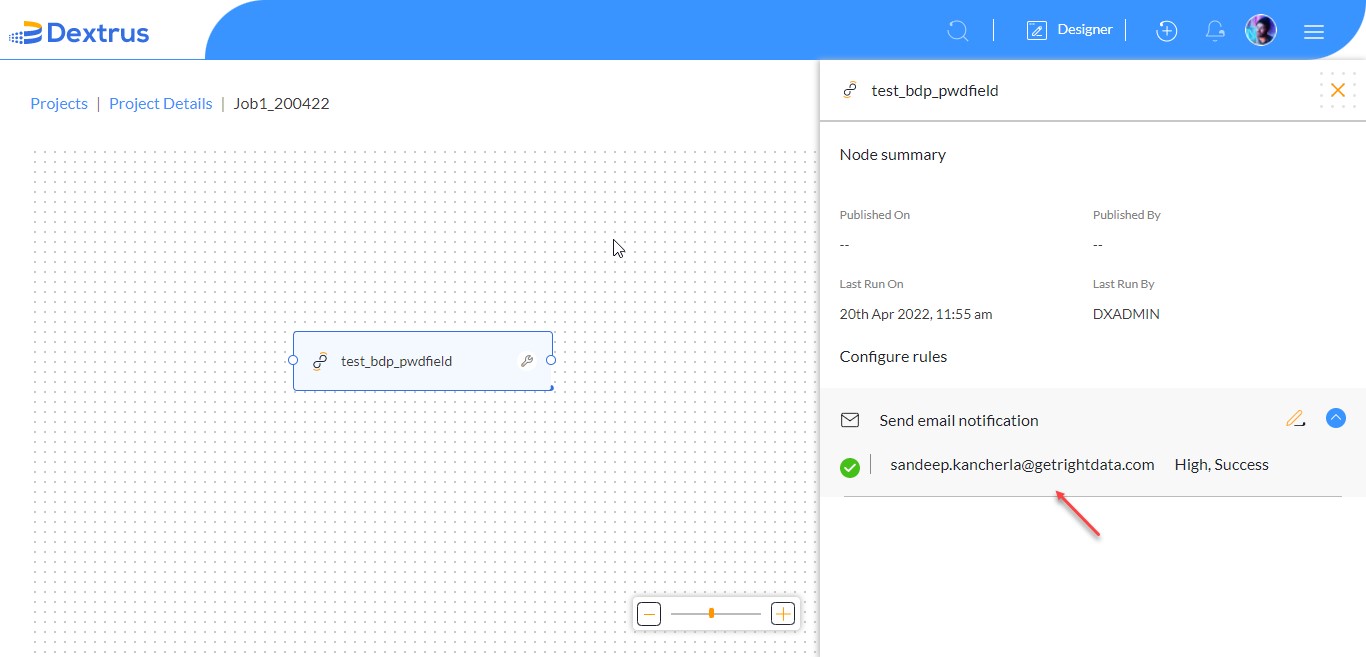Click the High, Success status text
The width and height of the screenshot is (1366, 657).
pyautogui.click(x=1222, y=464)
